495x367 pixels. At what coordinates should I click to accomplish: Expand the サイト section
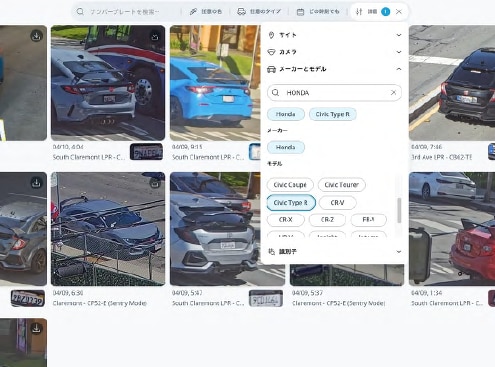click(x=399, y=35)
